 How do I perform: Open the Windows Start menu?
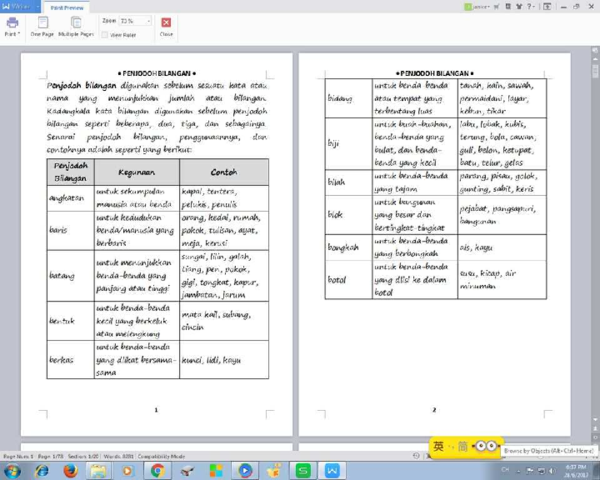(x=12, y=470)
